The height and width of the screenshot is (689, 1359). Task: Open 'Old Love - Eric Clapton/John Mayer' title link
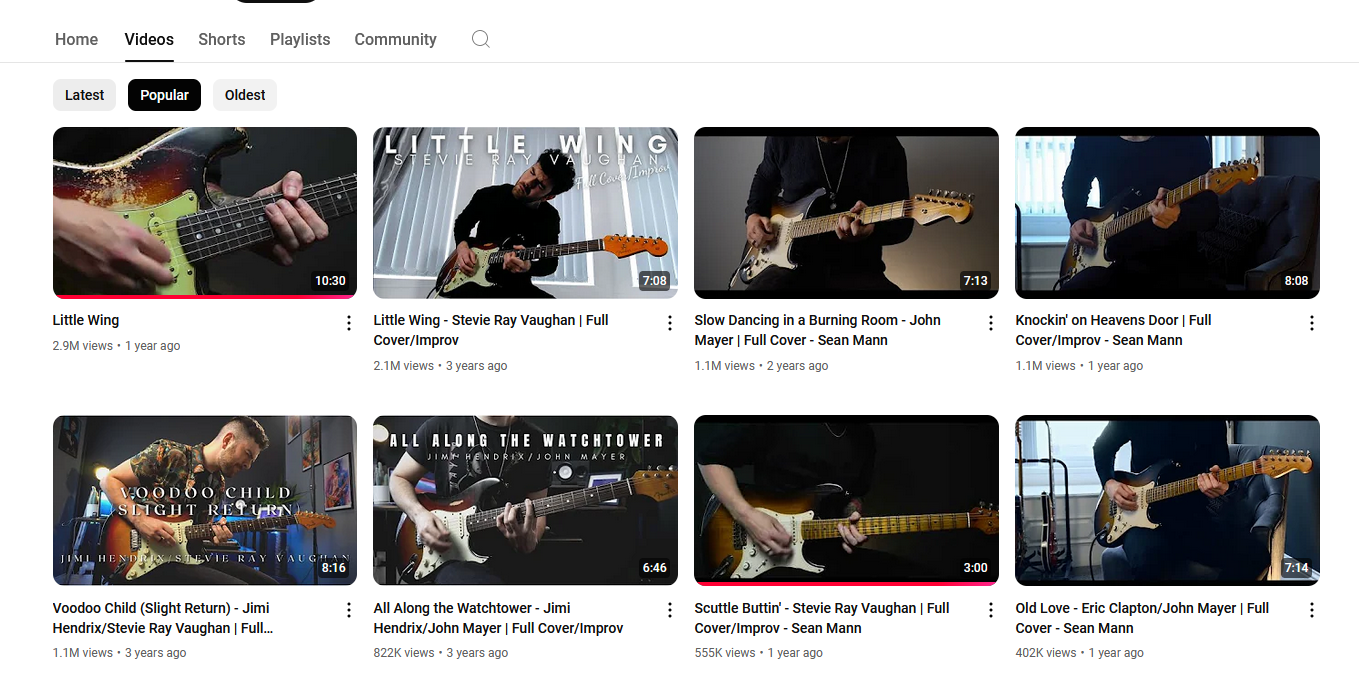point(1143,618)
